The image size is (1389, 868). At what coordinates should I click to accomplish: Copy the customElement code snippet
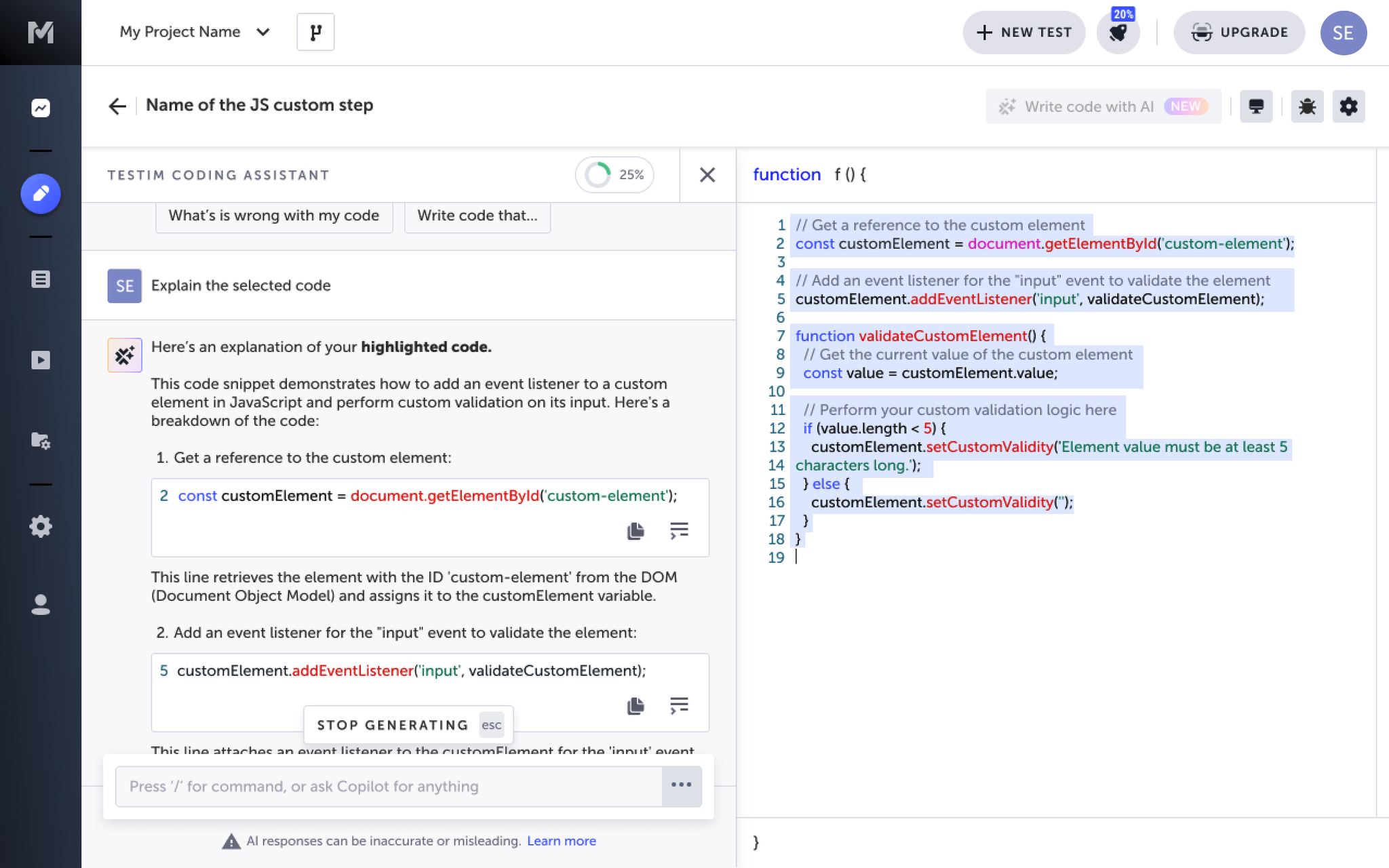pos(635,532)
